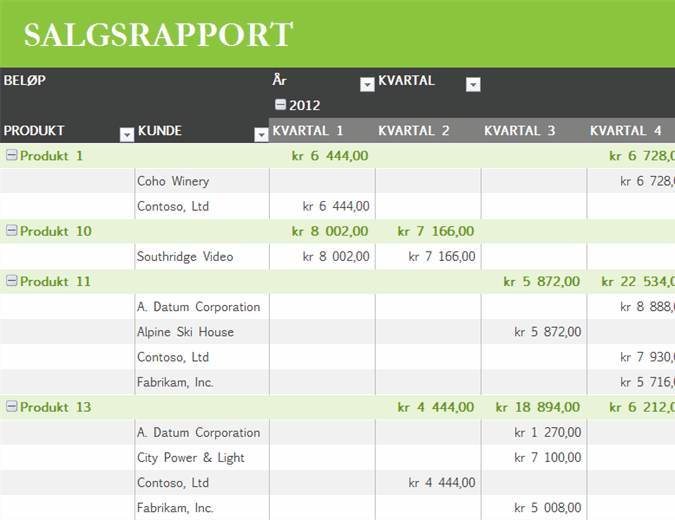This screenshot has width=675, height=520.
Task: Select the kr 7 166,00 Southridge Video cell
Action: (441, 257)
